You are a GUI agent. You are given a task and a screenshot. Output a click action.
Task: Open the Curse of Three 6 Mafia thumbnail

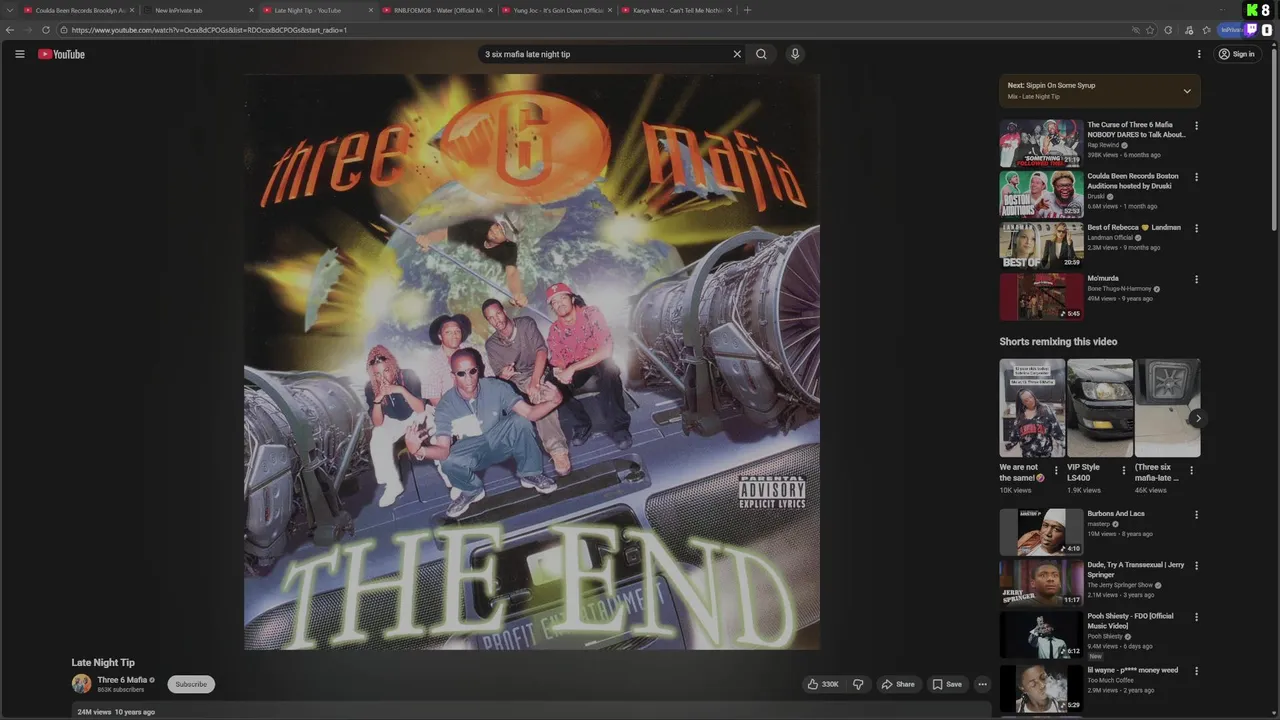click(x=1041, y=143)
